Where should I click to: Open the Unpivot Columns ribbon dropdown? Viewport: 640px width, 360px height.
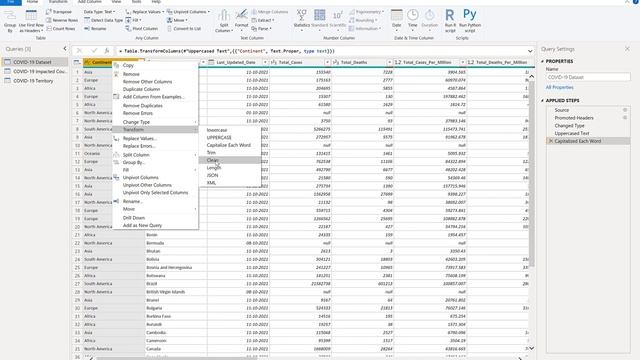(x=188, y=12)
